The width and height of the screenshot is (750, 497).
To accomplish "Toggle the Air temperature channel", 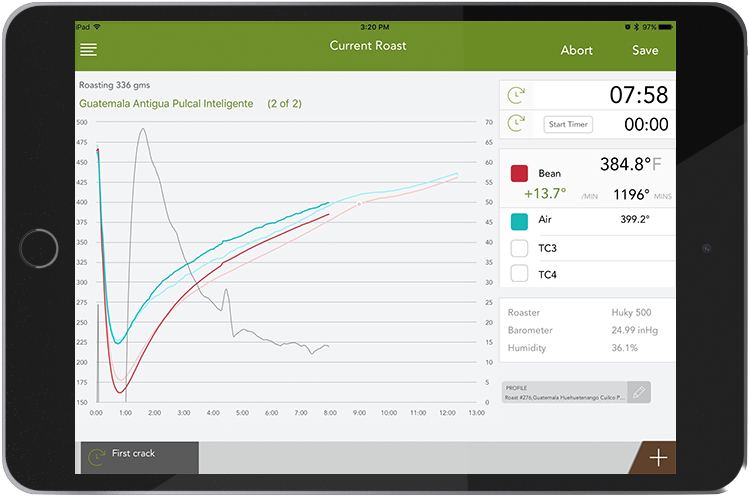I will point(519,220).
